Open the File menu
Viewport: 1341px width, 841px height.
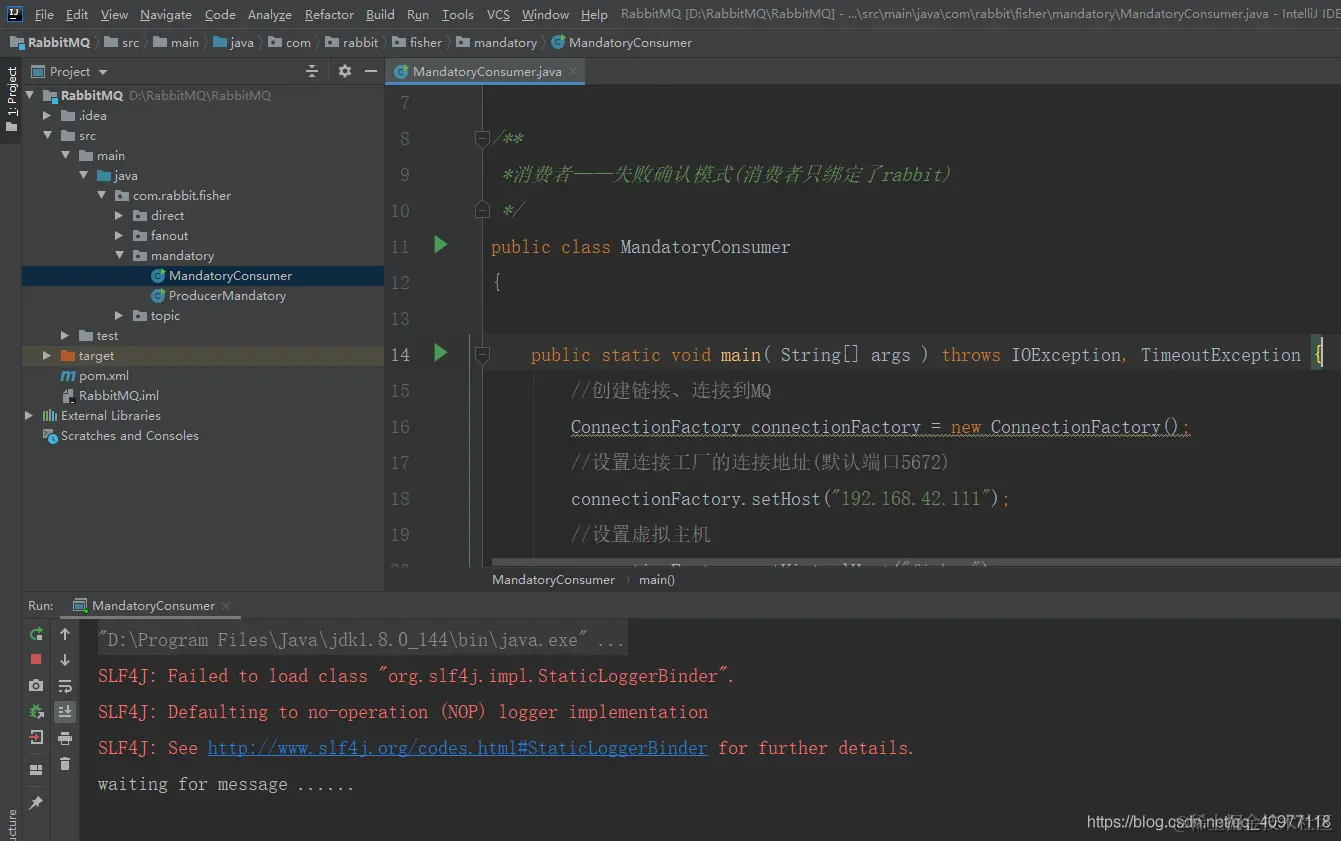tap(44, 14)
